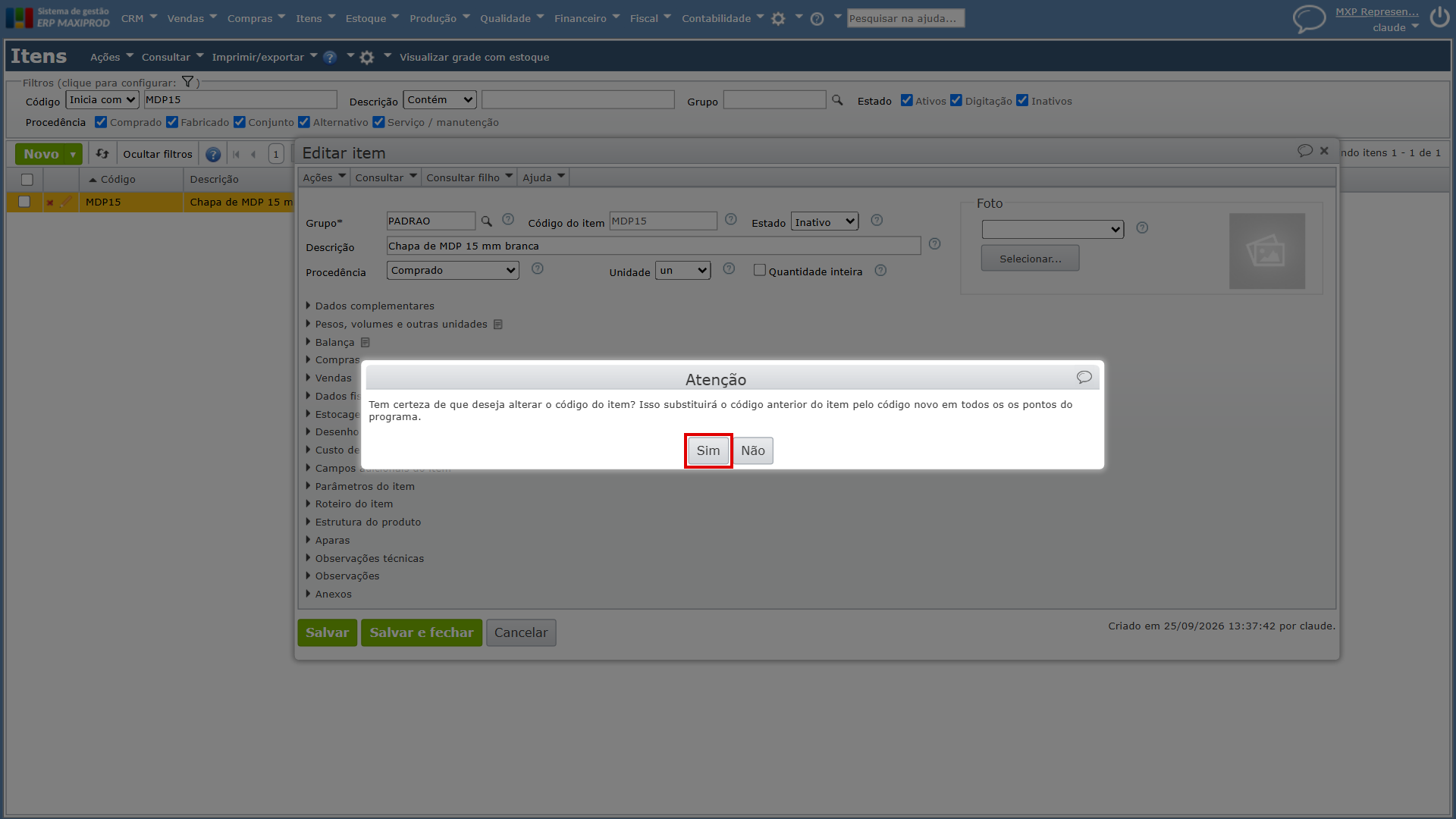Search Grupo filter with magnifier icon
1456x819 pixels.
click(837, 100)
